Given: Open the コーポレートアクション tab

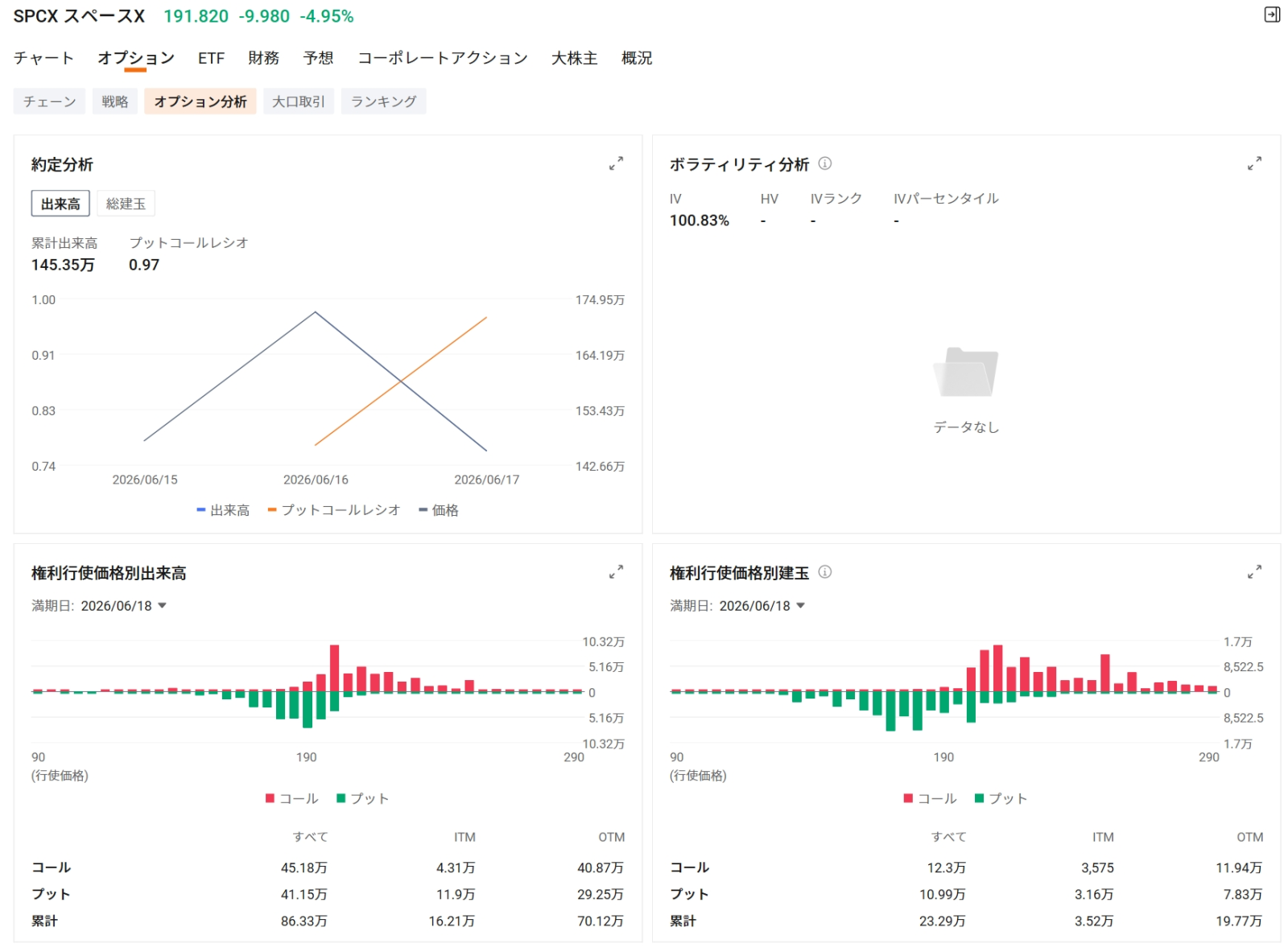Looking at the screenshot, I should point(443,58).
